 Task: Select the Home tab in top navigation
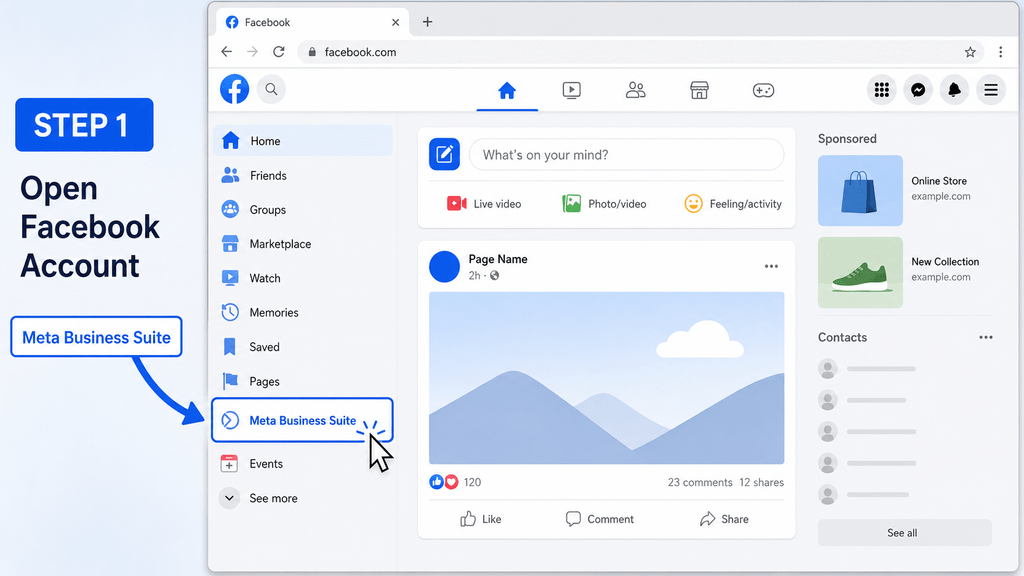507,91
